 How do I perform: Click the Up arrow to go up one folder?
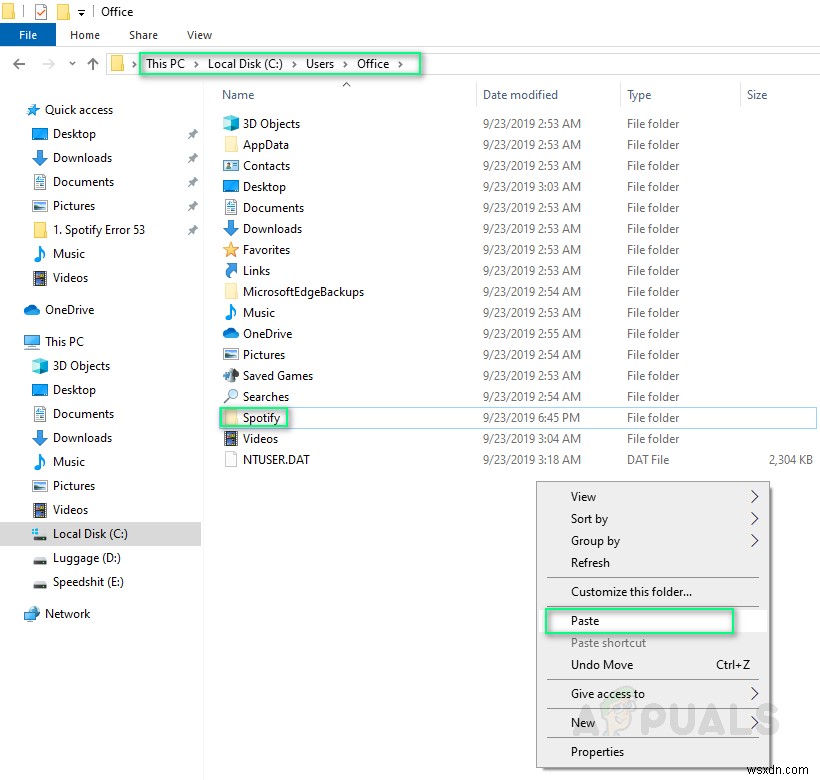click(x=93, y=63)
